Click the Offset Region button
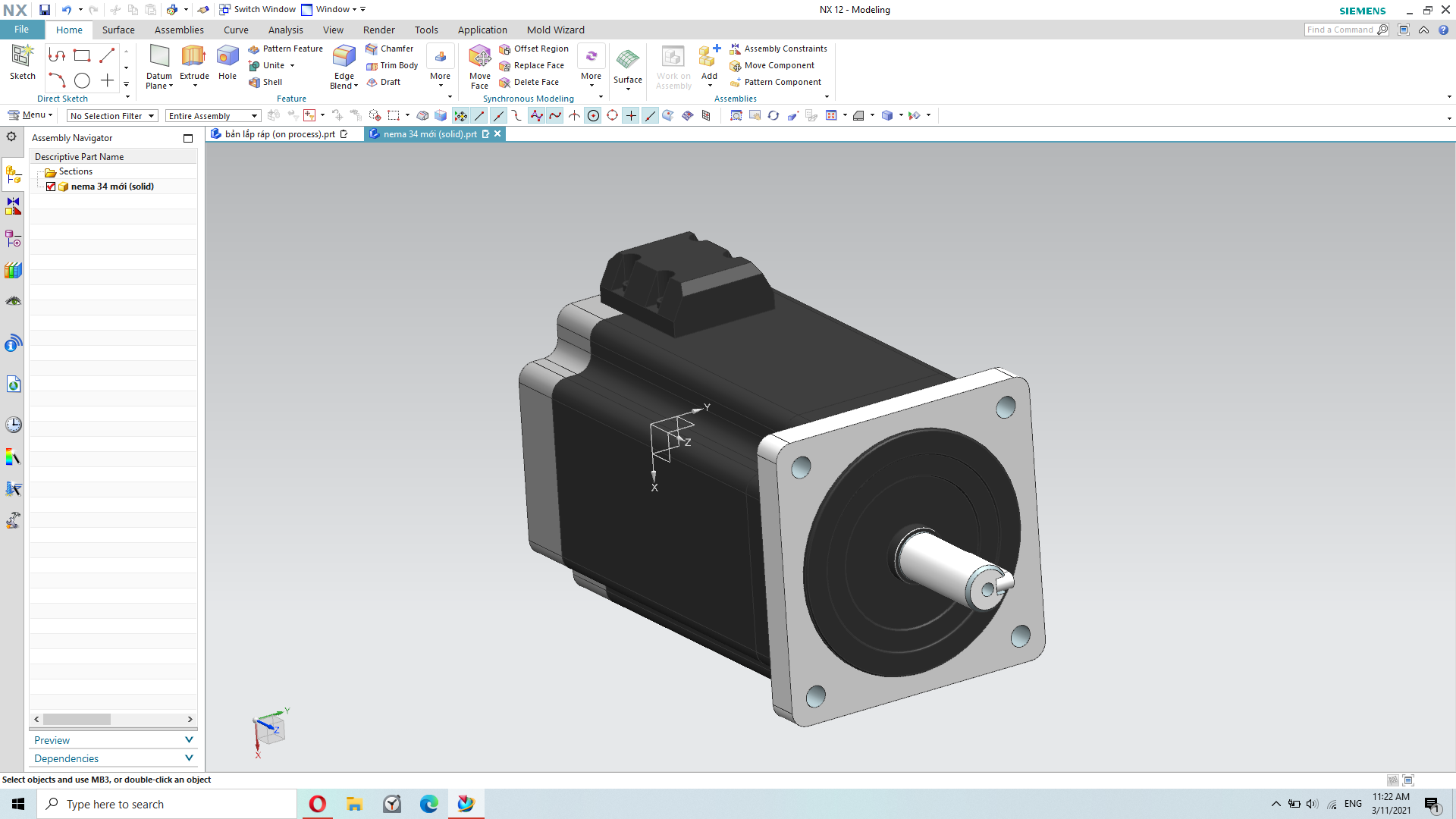The image size is (1456, 819). 534,49
